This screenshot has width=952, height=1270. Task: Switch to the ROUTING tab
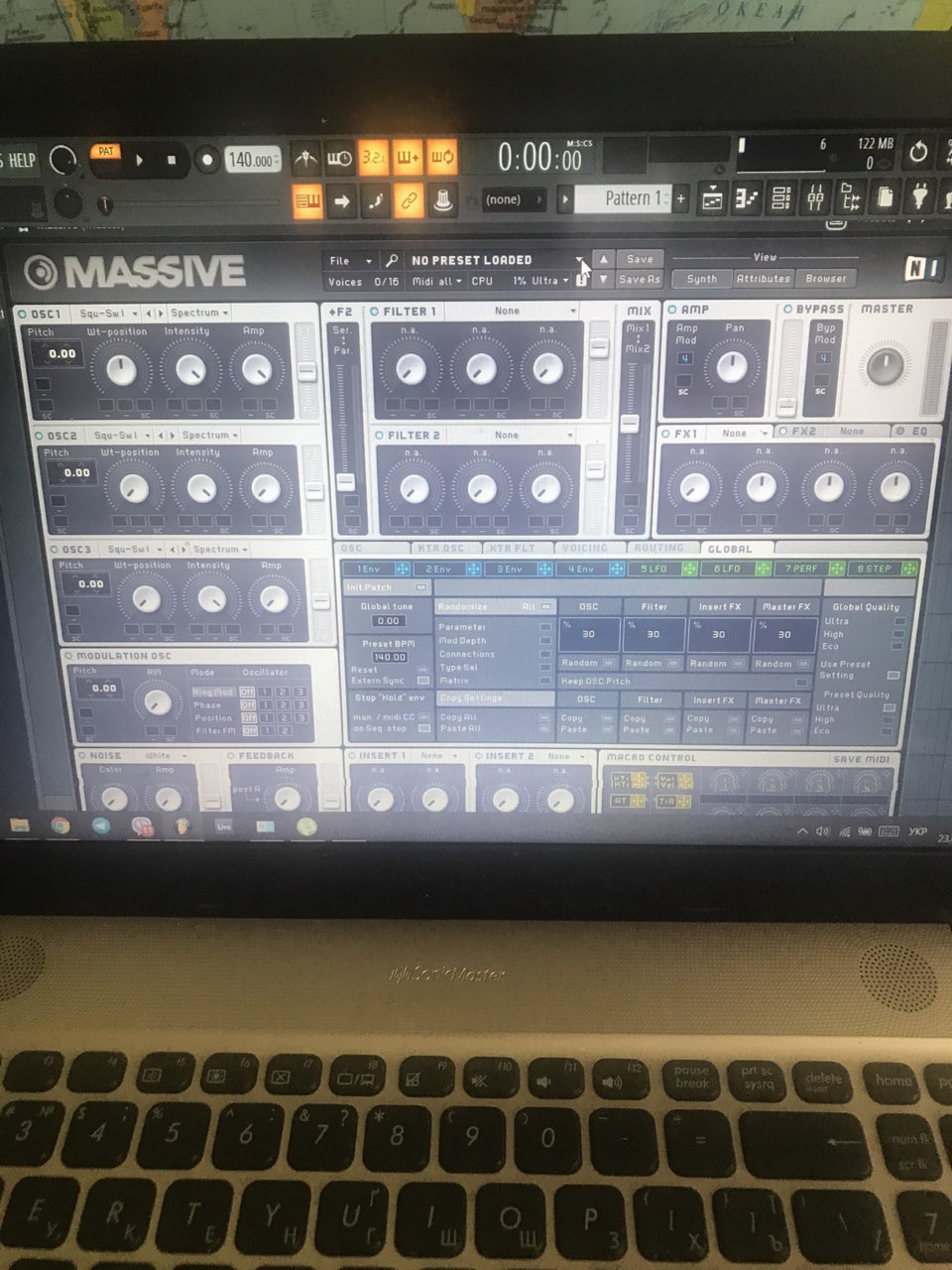coord(659,548)
